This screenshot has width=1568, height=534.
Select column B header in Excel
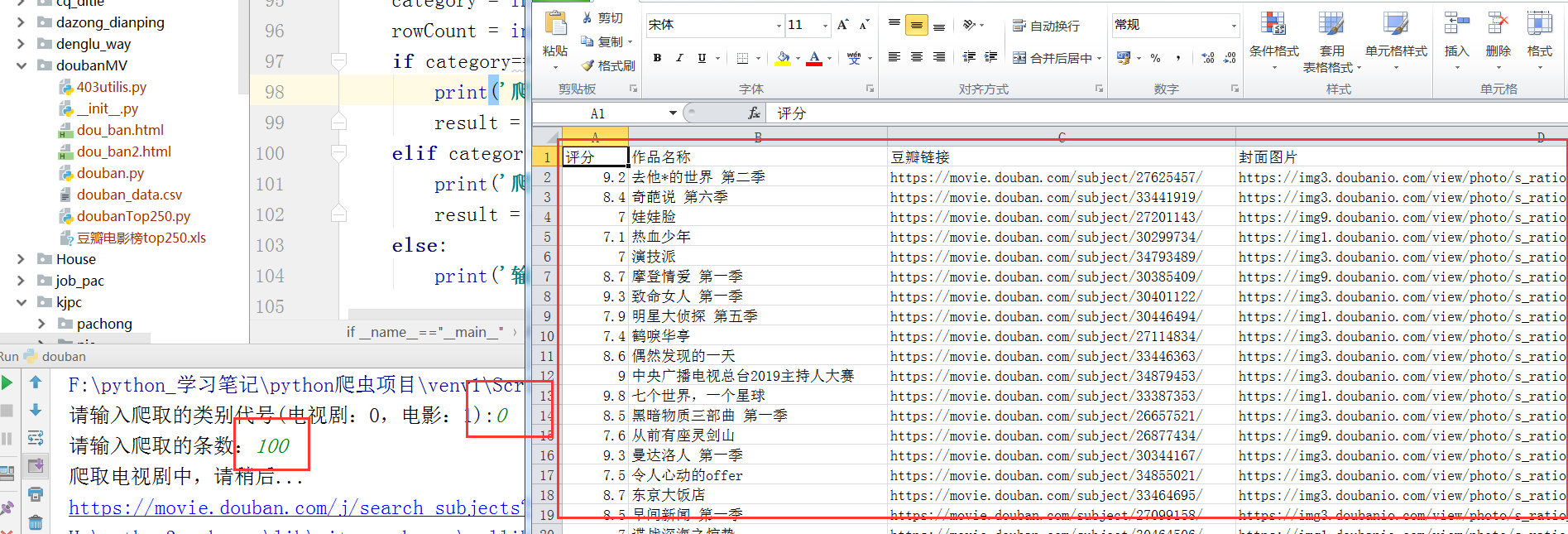(x=758, y=137)
